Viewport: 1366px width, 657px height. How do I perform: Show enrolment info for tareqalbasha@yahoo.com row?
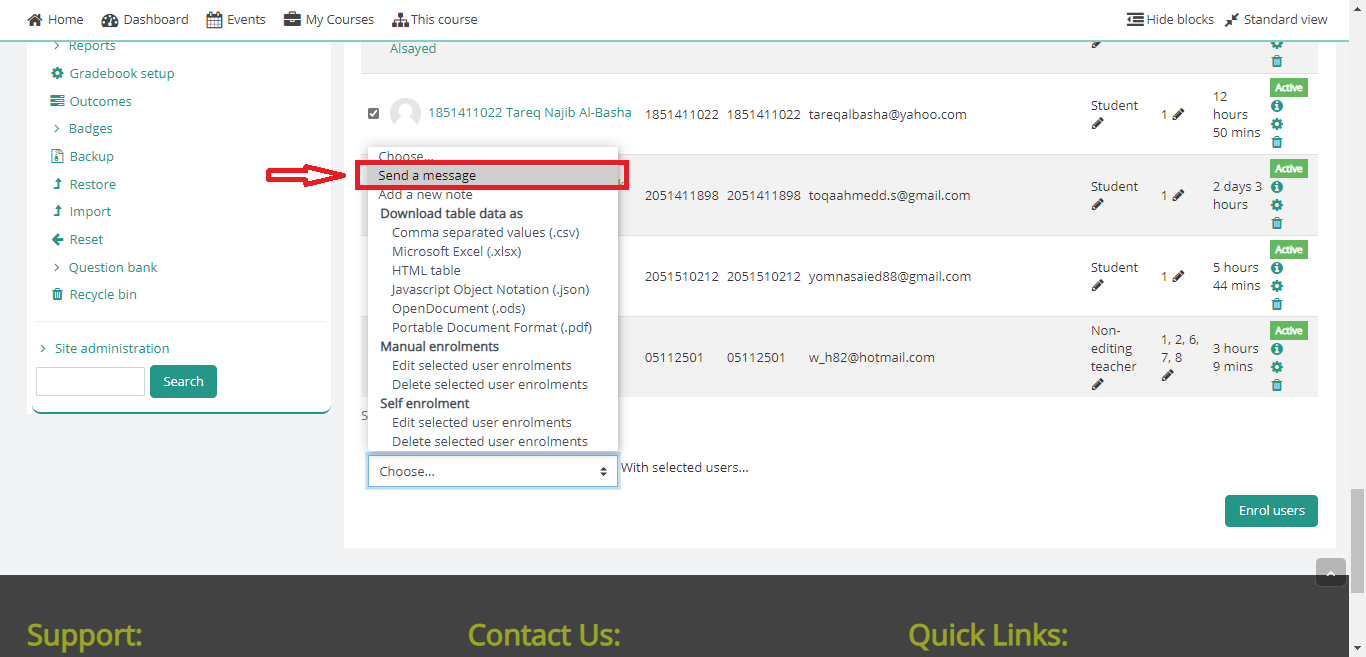[x=1277, y=106]
